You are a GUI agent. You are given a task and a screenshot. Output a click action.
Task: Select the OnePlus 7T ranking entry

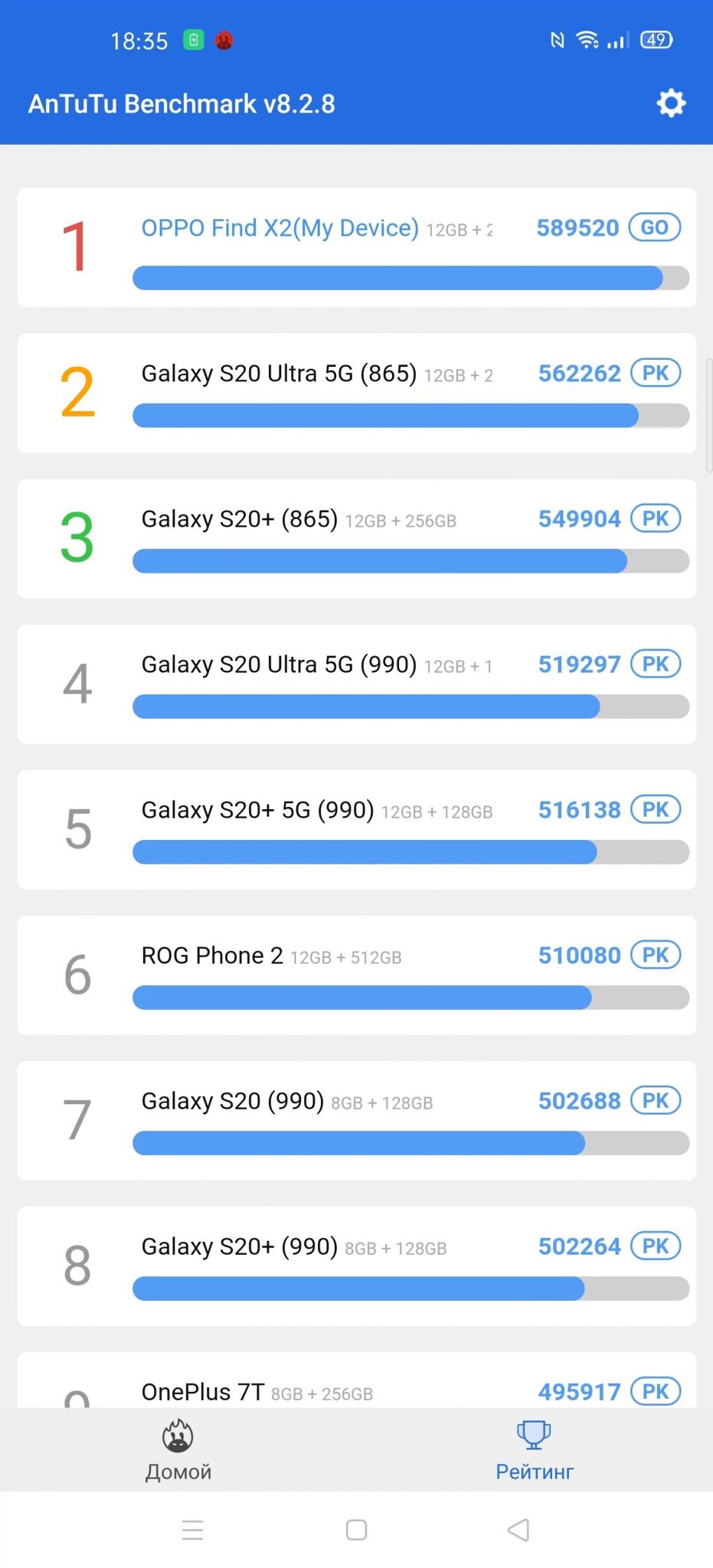tap(203, 1392)
